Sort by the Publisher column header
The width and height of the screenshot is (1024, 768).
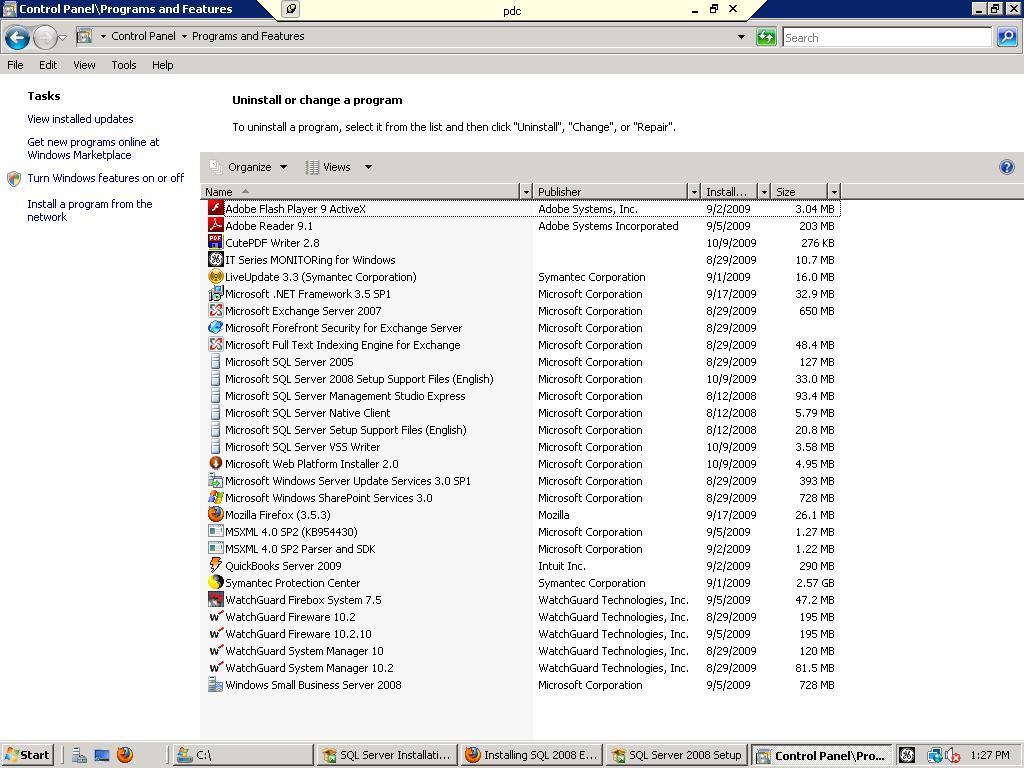[x=611, y=191]
